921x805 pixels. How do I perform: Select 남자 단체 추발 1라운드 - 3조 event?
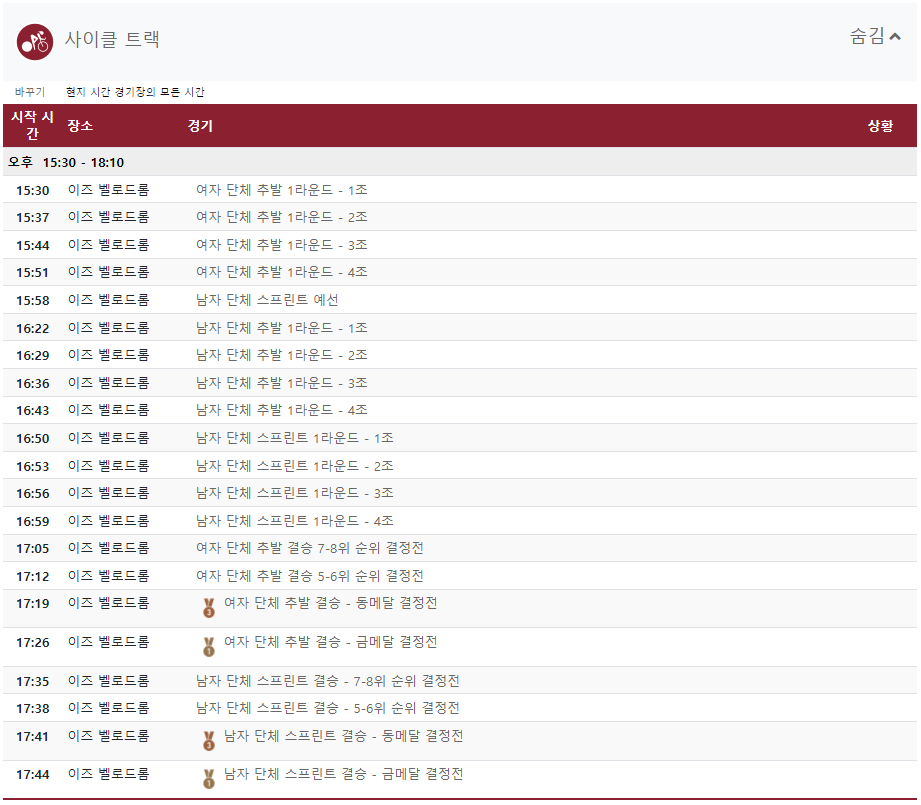tap(281, 382)
